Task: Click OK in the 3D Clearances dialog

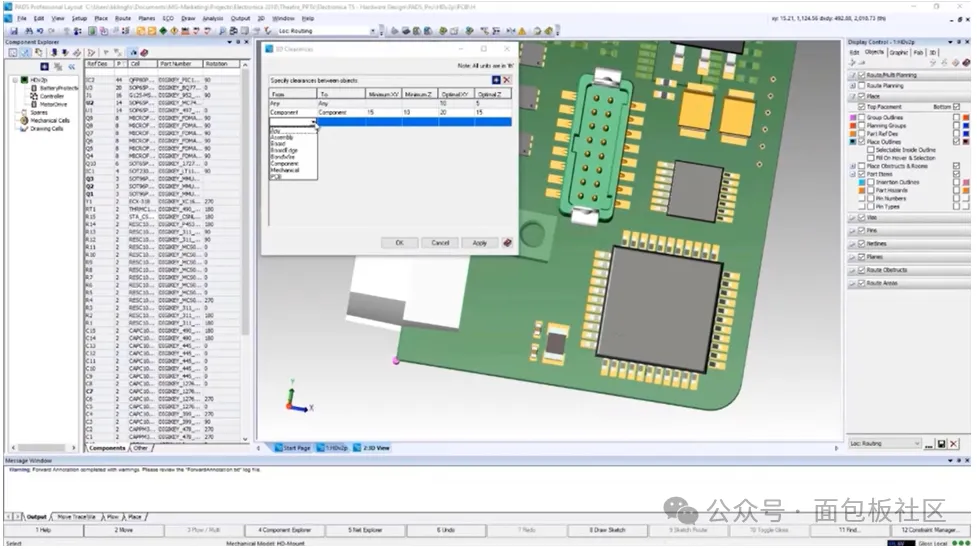Action: [399, 243]
